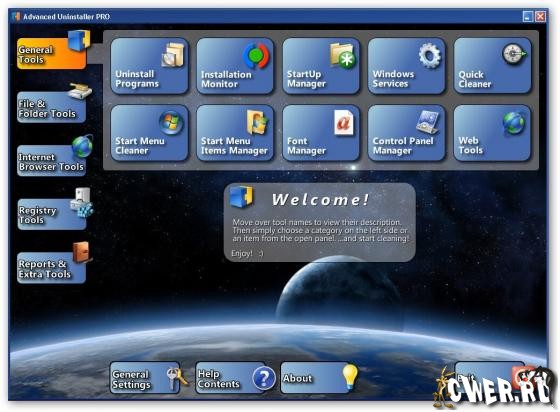Open StartUp Manager
560x412 pixels.
click(321, 66)
